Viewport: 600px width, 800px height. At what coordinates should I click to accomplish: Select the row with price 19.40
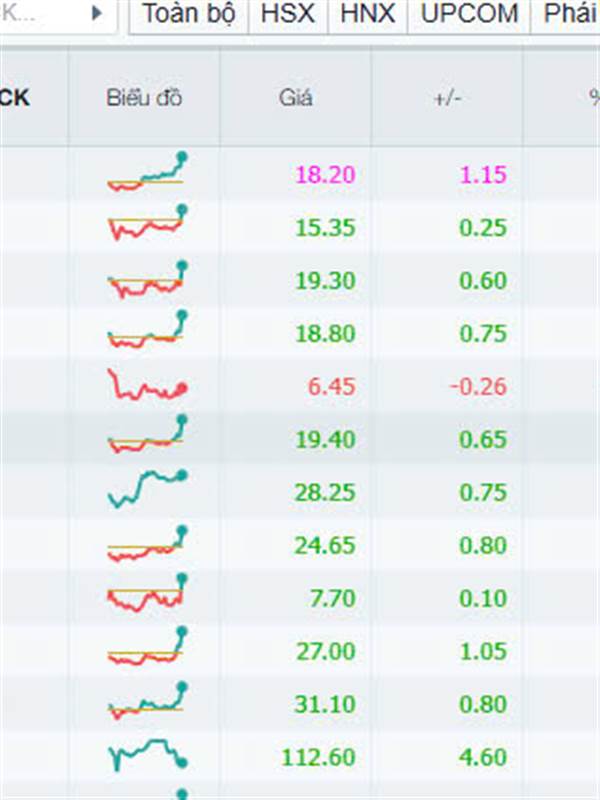(x=300, y=439)
